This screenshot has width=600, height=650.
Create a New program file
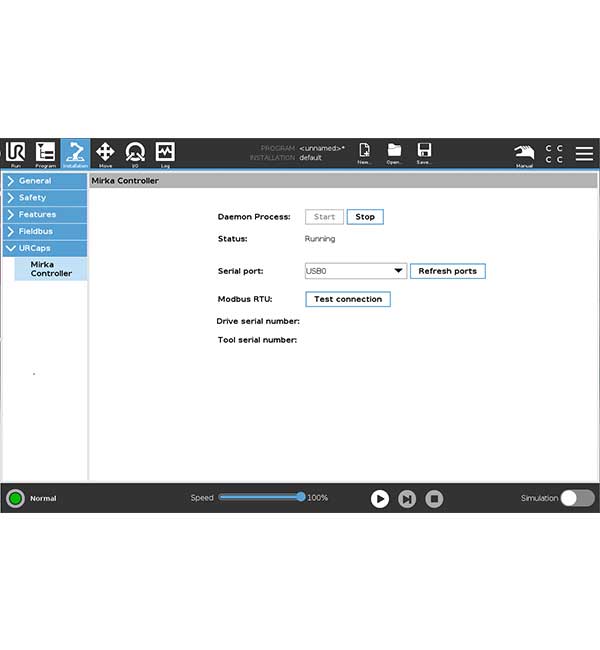(x=364, y=153)
